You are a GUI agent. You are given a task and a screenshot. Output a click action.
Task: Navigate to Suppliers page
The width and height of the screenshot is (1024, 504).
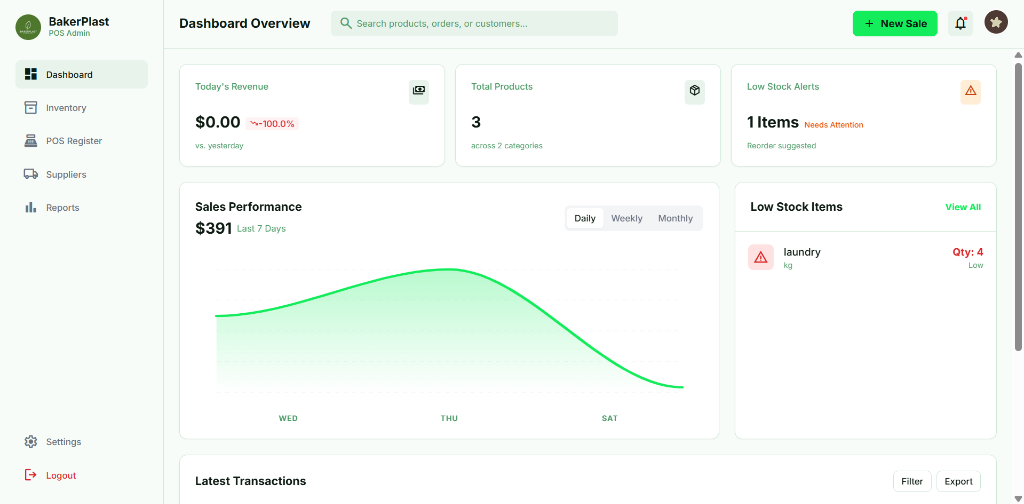pyautogui.click(x=66, y=175)
